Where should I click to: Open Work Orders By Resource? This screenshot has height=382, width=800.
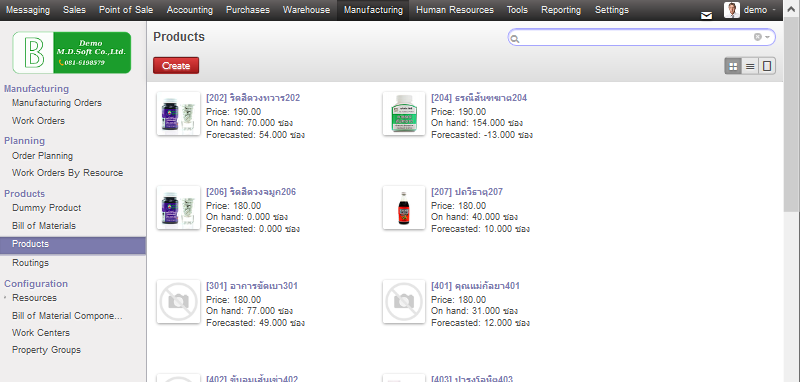click(x=67, y=173)
